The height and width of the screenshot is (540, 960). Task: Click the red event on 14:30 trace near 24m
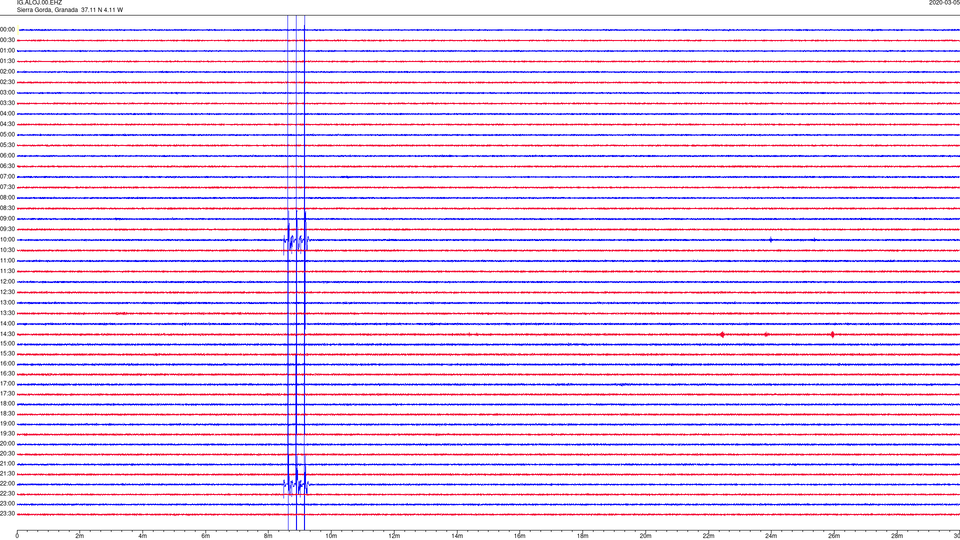pyautogui.click(x=767, y=334)
